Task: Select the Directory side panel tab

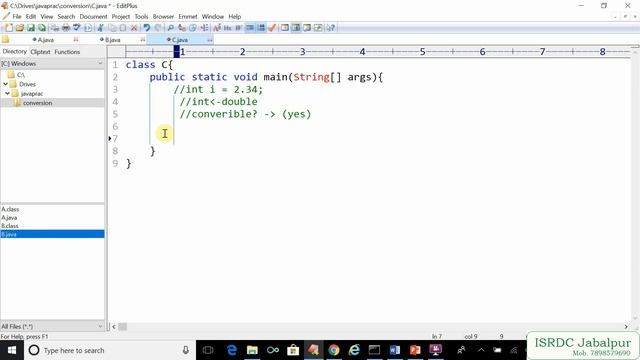Action: coord(14,51)
